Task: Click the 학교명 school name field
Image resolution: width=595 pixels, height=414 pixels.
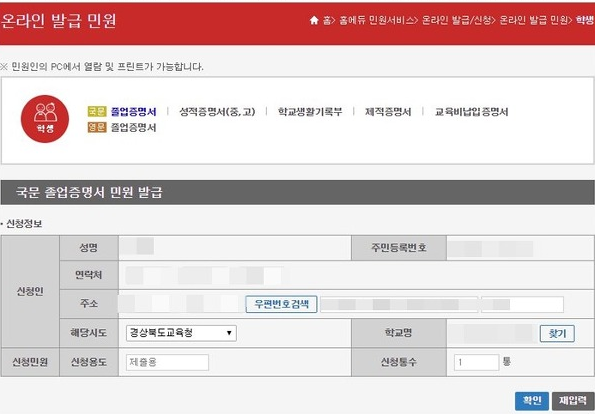Action: (x=493, y=334)
